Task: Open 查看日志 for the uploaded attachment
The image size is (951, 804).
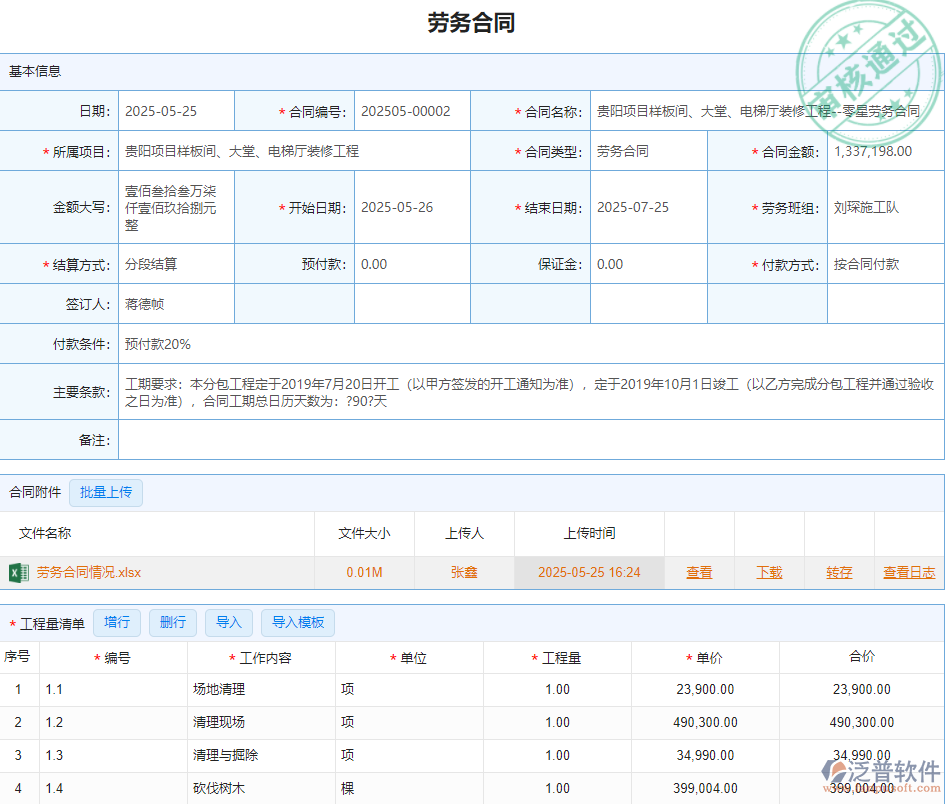Action: coord(908,572)
